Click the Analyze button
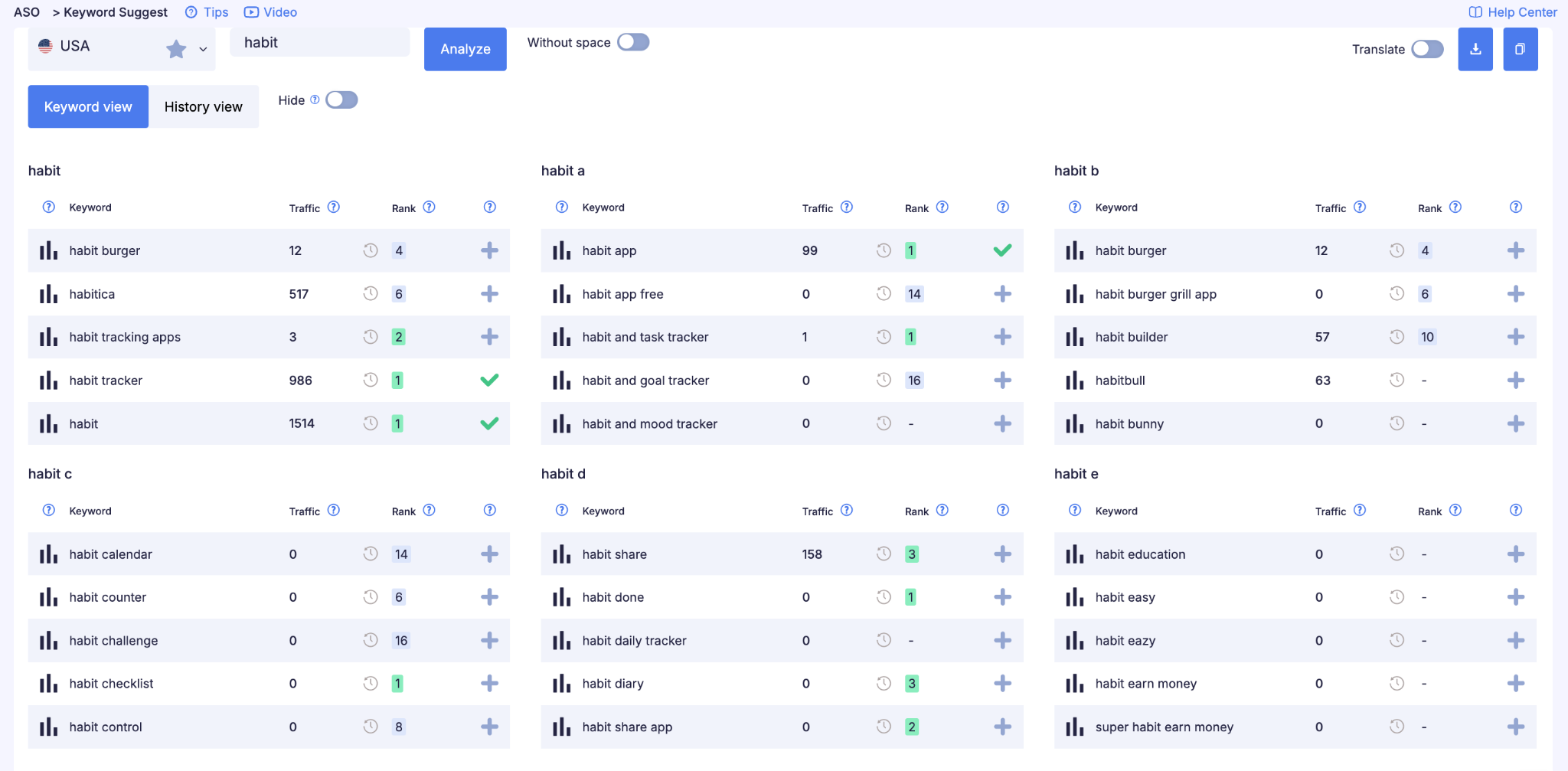The width and height of the screenshot is (1568, 771). point(465,49)
